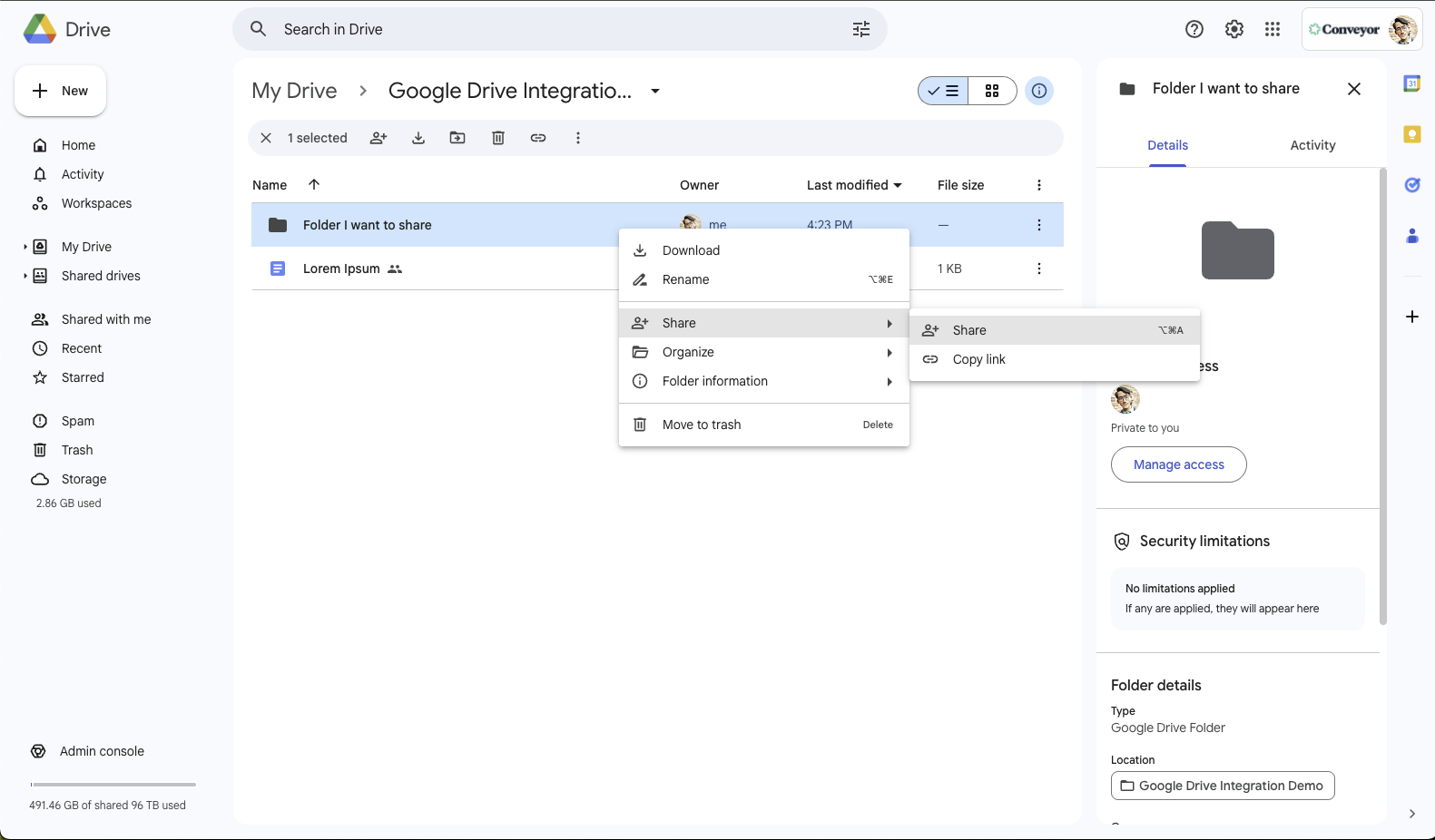
Task: Open more actions for Folder I want to share
Action: pyautogui.click(x=1039, y=225)
